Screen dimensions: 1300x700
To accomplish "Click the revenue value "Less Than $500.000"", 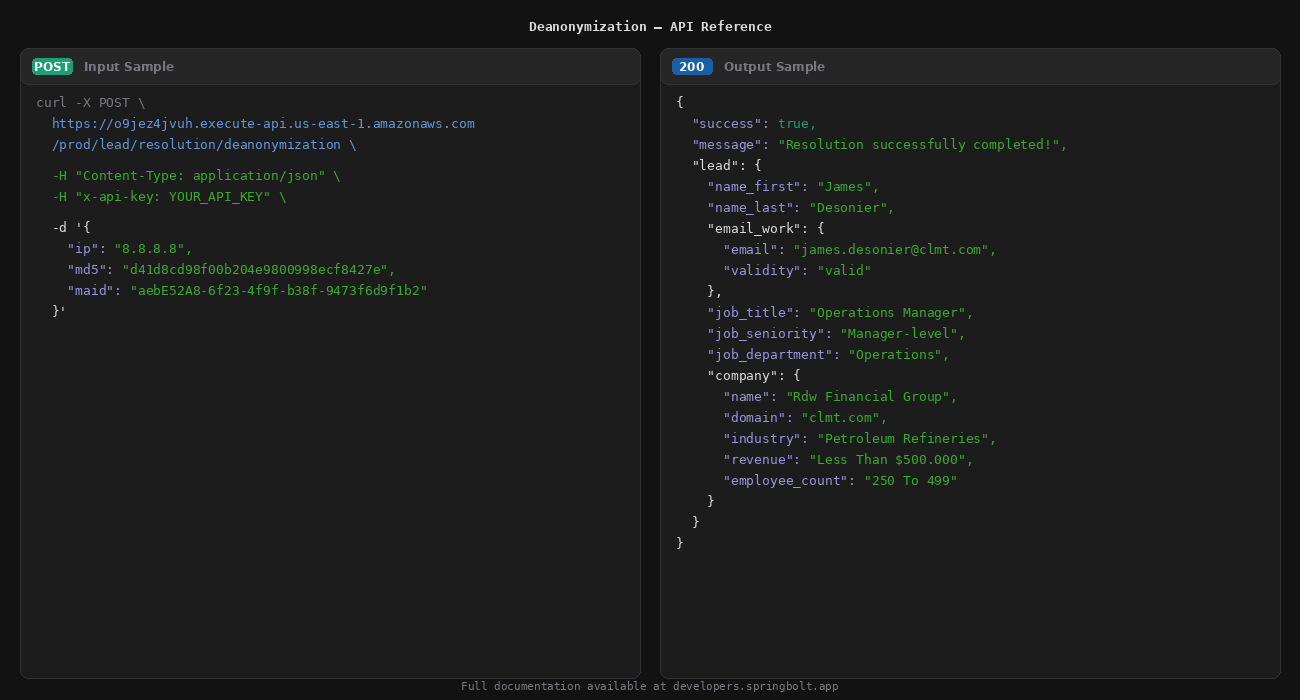I will point(891,460).
